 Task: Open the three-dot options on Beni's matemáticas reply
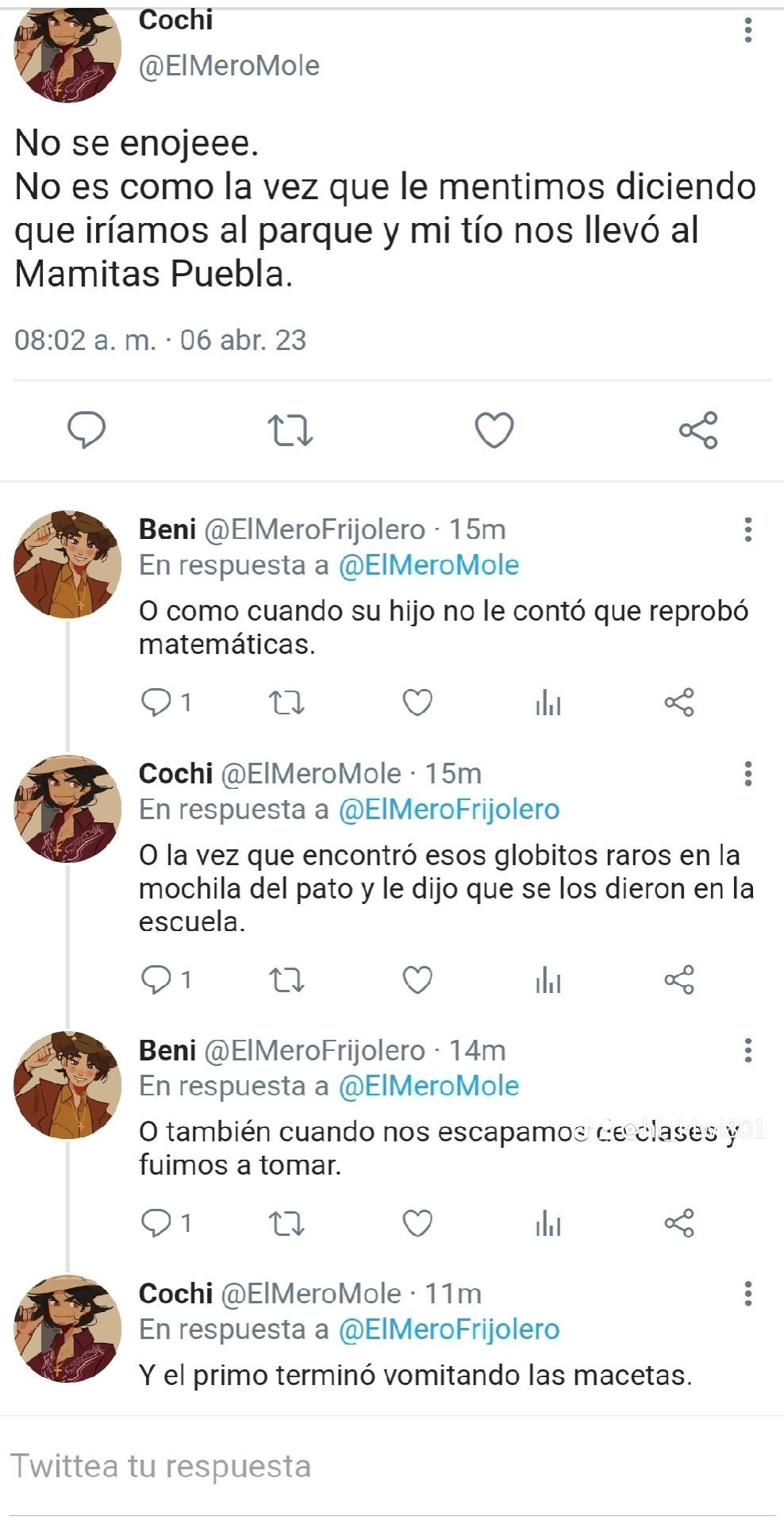pyautogui.click(x=747, y=529)
